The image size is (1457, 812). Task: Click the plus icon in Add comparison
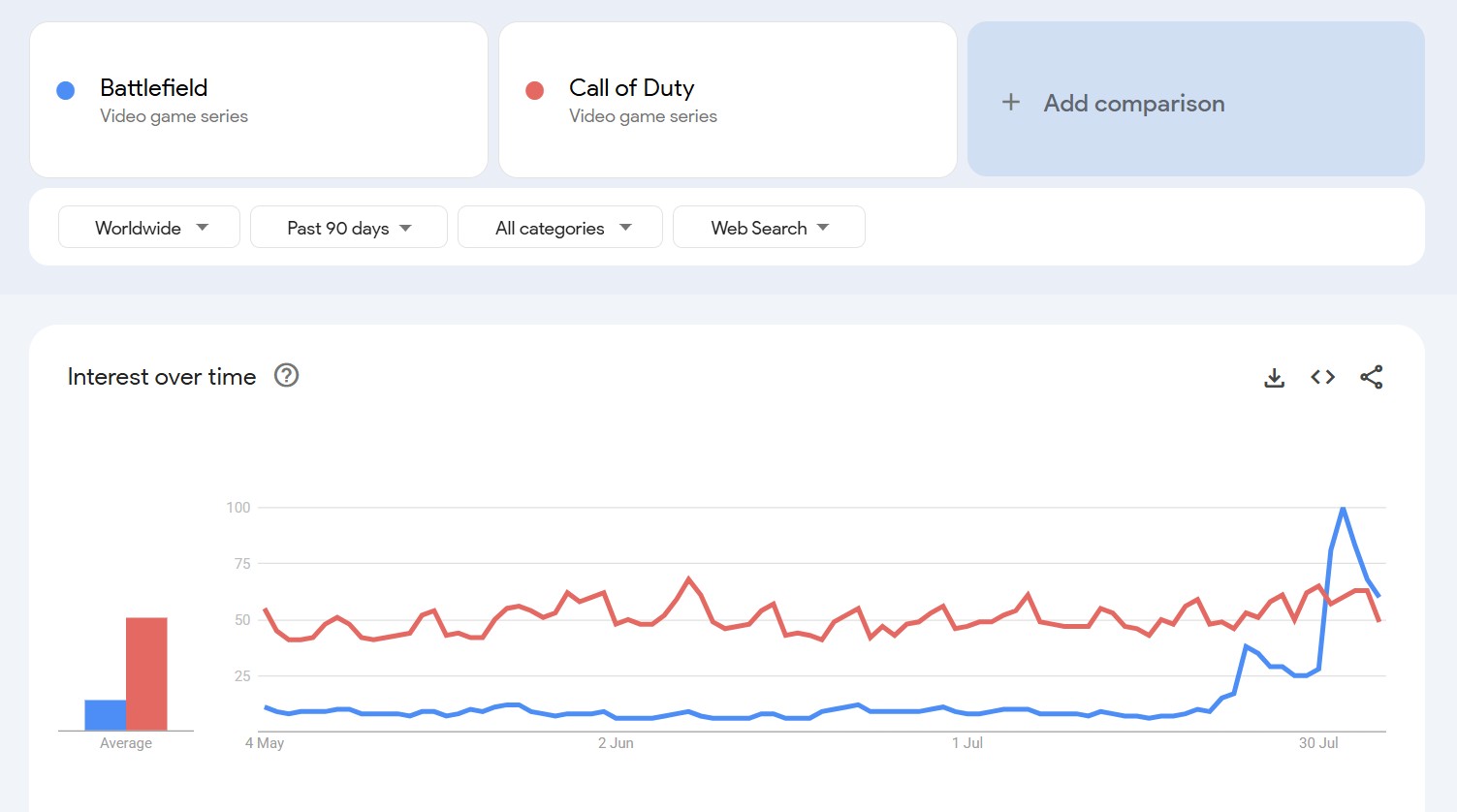pyautogui.click(x=1010, y=102)
